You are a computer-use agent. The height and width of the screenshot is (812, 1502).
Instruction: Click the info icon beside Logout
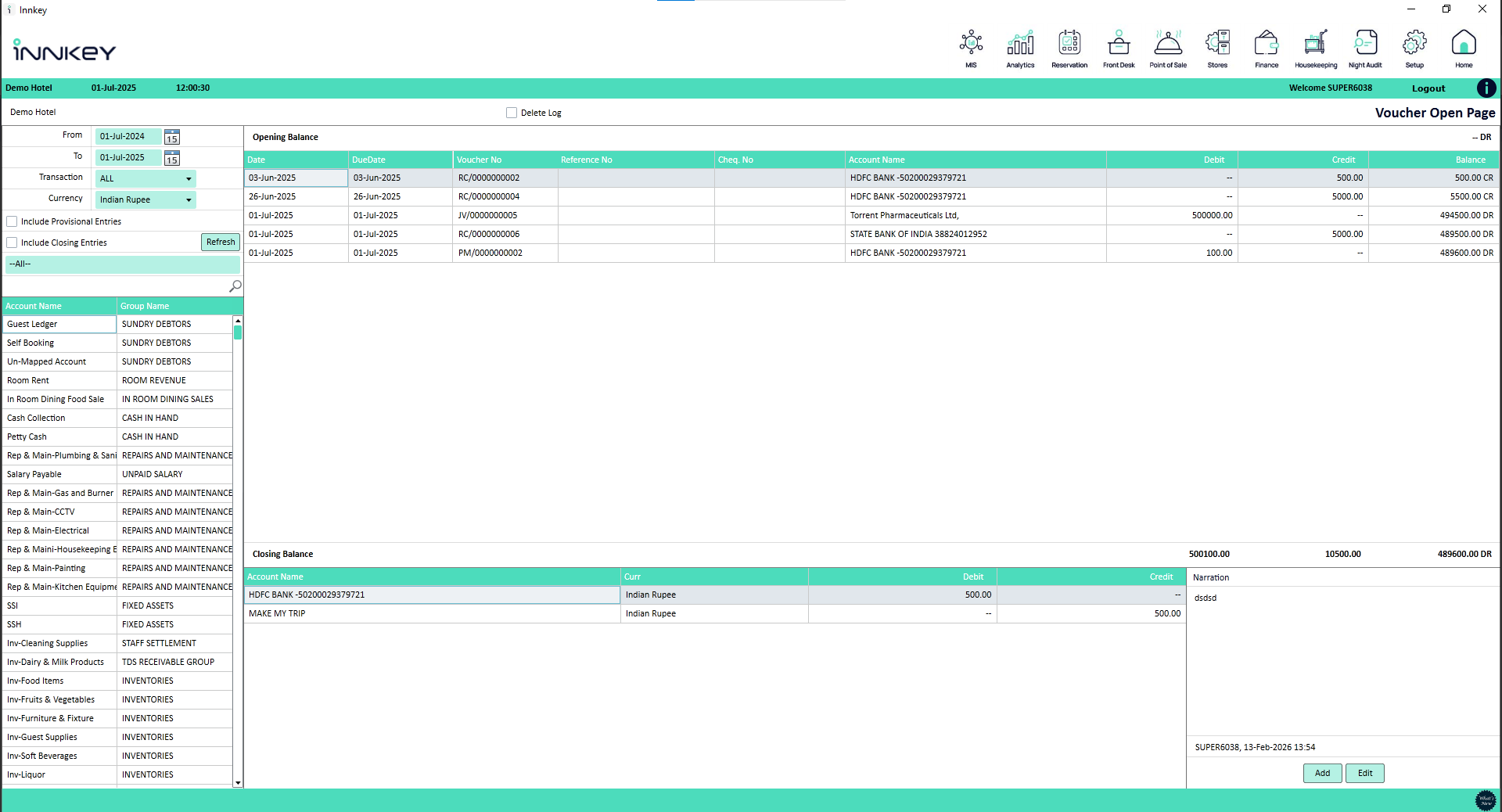(x=1486, y=88)
